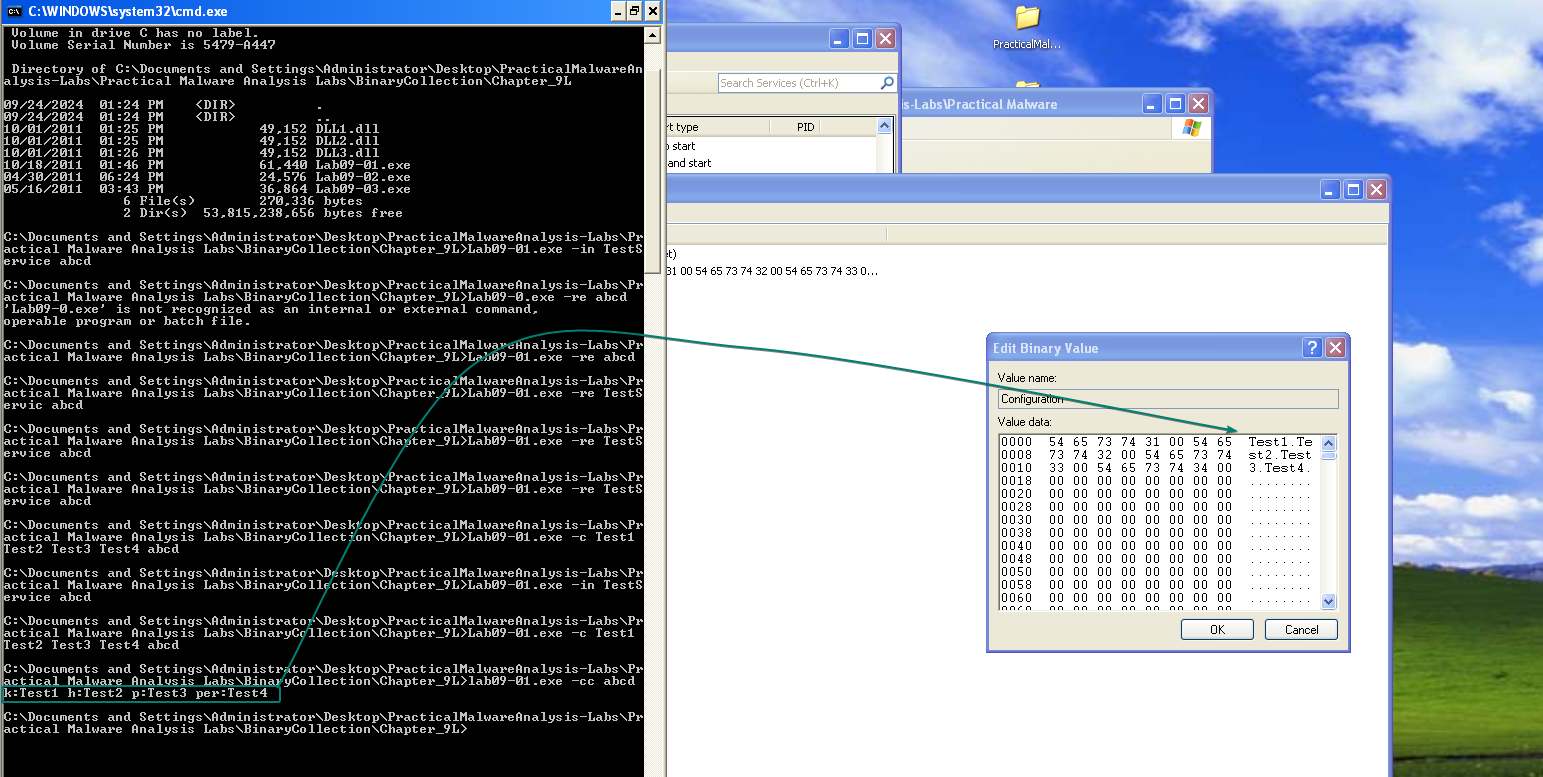Click the help question mark in Edit Binary Value
Screen dimensions: 1543x777
coord(1312,348)
